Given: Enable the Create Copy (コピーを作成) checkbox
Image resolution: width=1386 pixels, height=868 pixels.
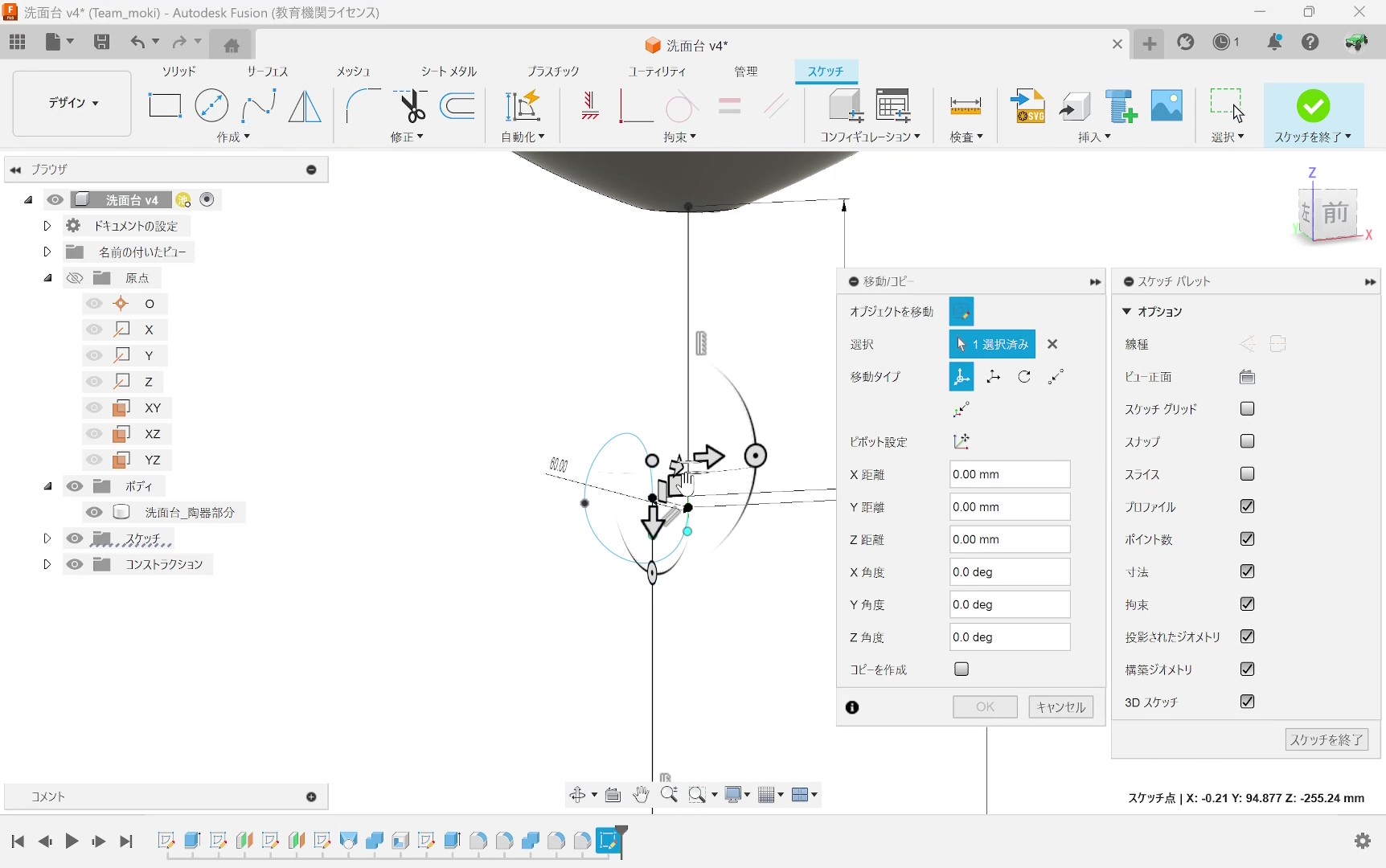Looking at the screenshot, I should pyautogui.click(x=962, y=669).
